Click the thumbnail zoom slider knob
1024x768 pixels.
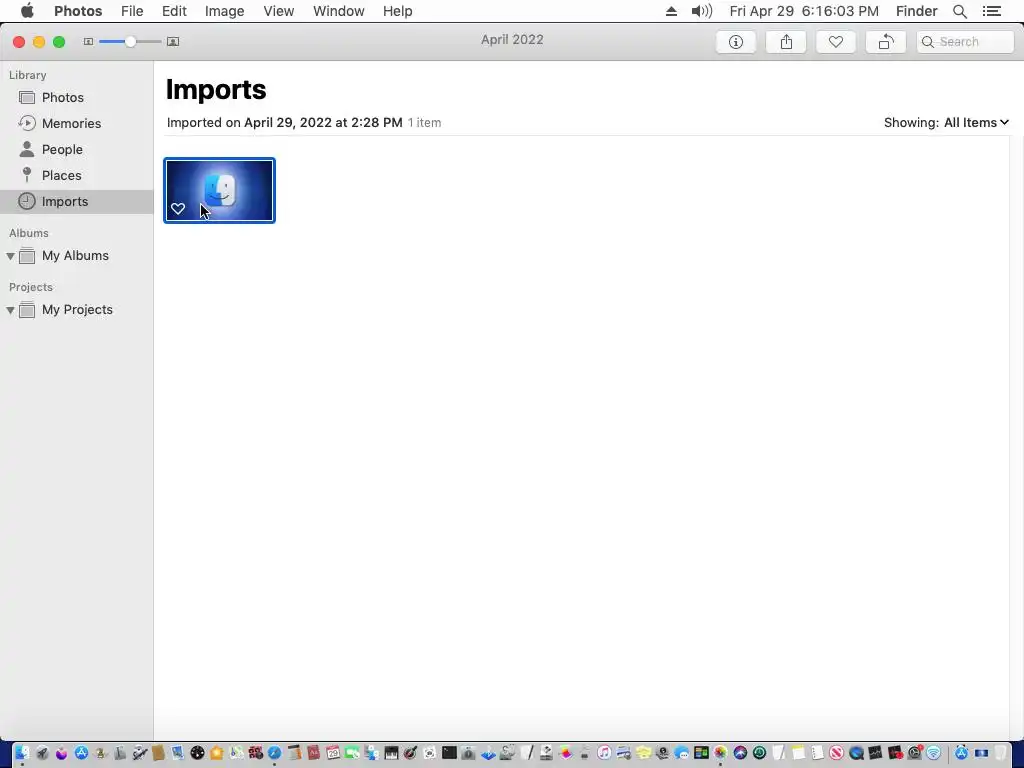click(130, 42)
